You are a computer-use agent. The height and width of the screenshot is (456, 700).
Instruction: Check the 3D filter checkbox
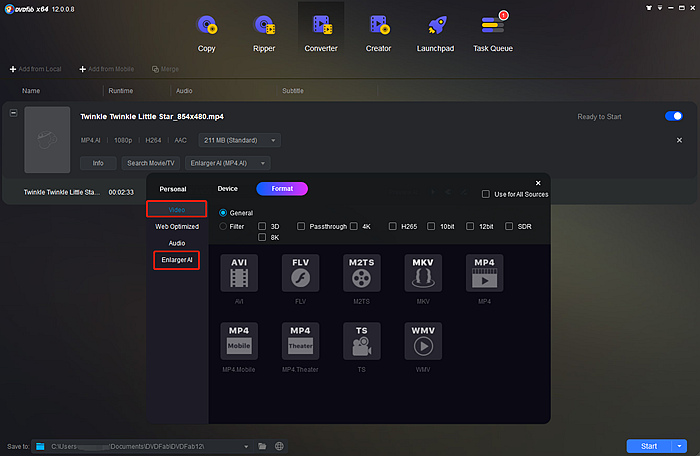pyautogui.click(x=262, y=226)
